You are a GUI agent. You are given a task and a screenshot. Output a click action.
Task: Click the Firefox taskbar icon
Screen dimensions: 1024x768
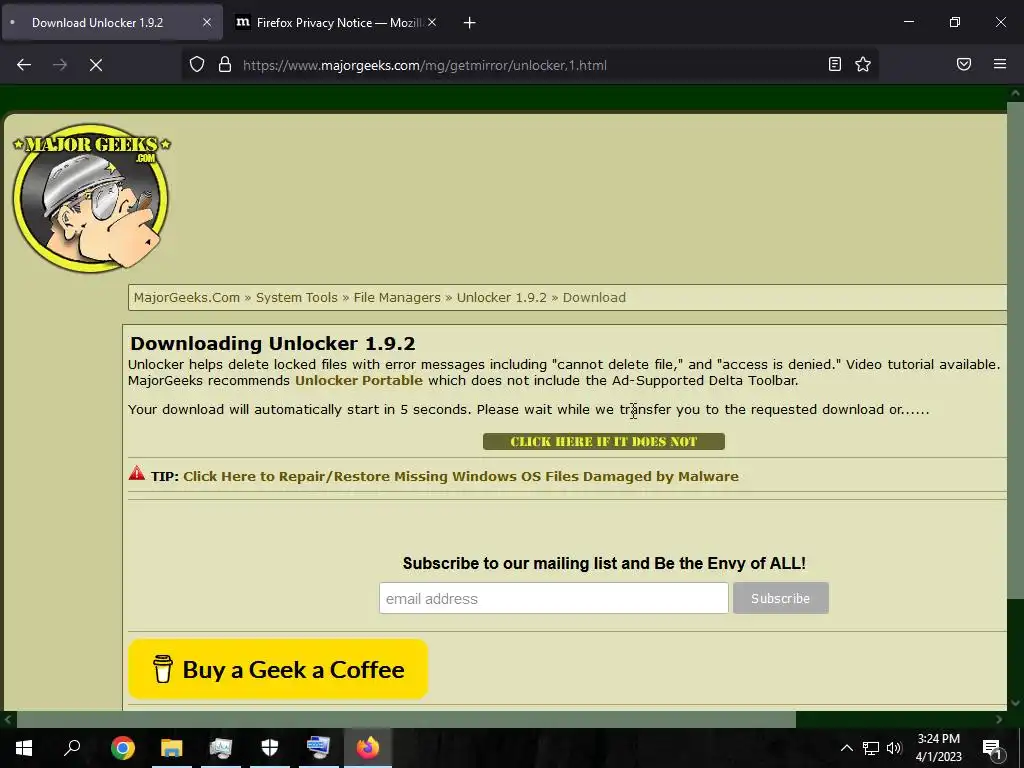tap(368, 748)
